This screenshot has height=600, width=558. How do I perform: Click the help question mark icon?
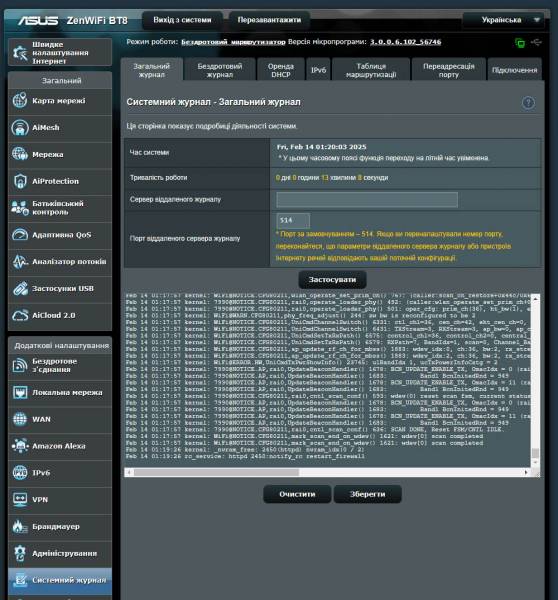pyautogui.click(x=529, y=103)
